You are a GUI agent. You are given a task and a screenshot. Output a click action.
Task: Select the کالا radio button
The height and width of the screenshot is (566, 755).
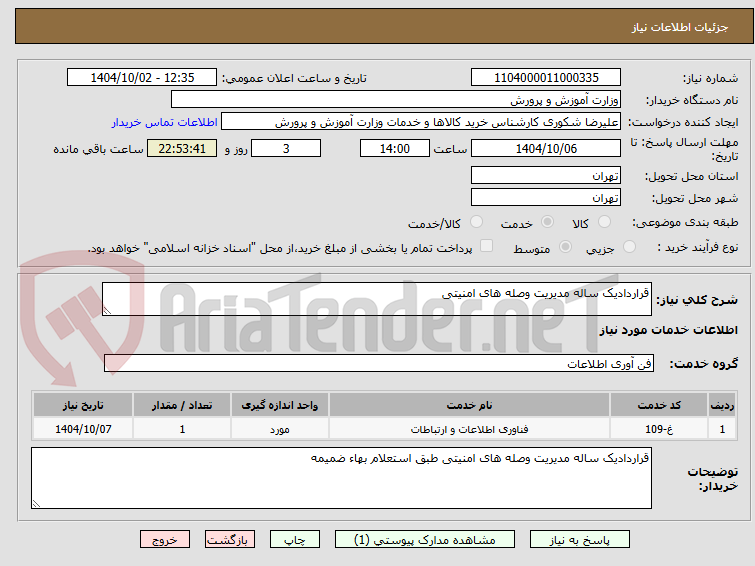coord(604,222)
